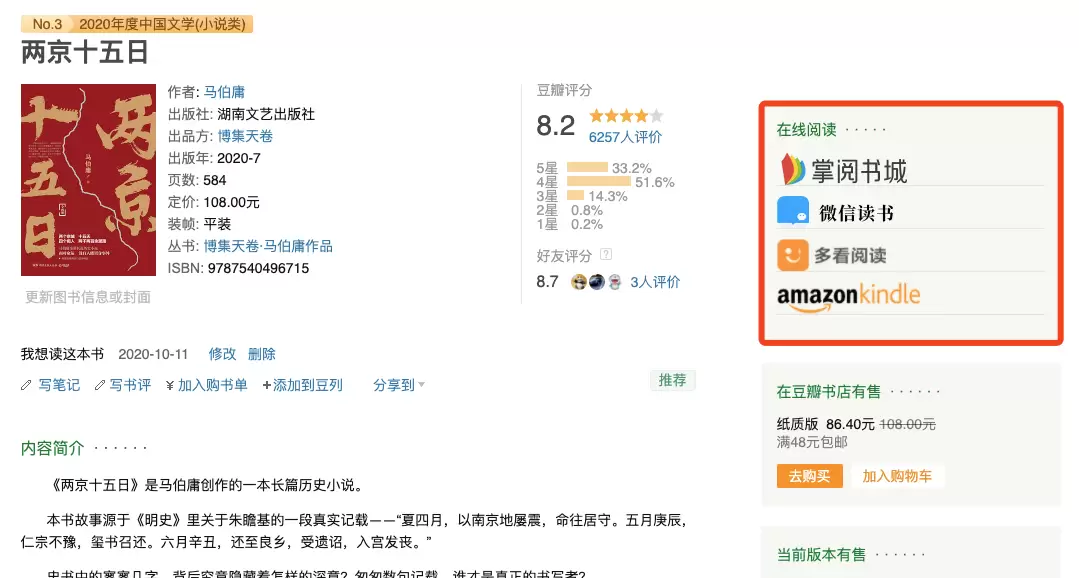
Task: Click the pencil icon beside 写笔记
Action: pos(26,385)
